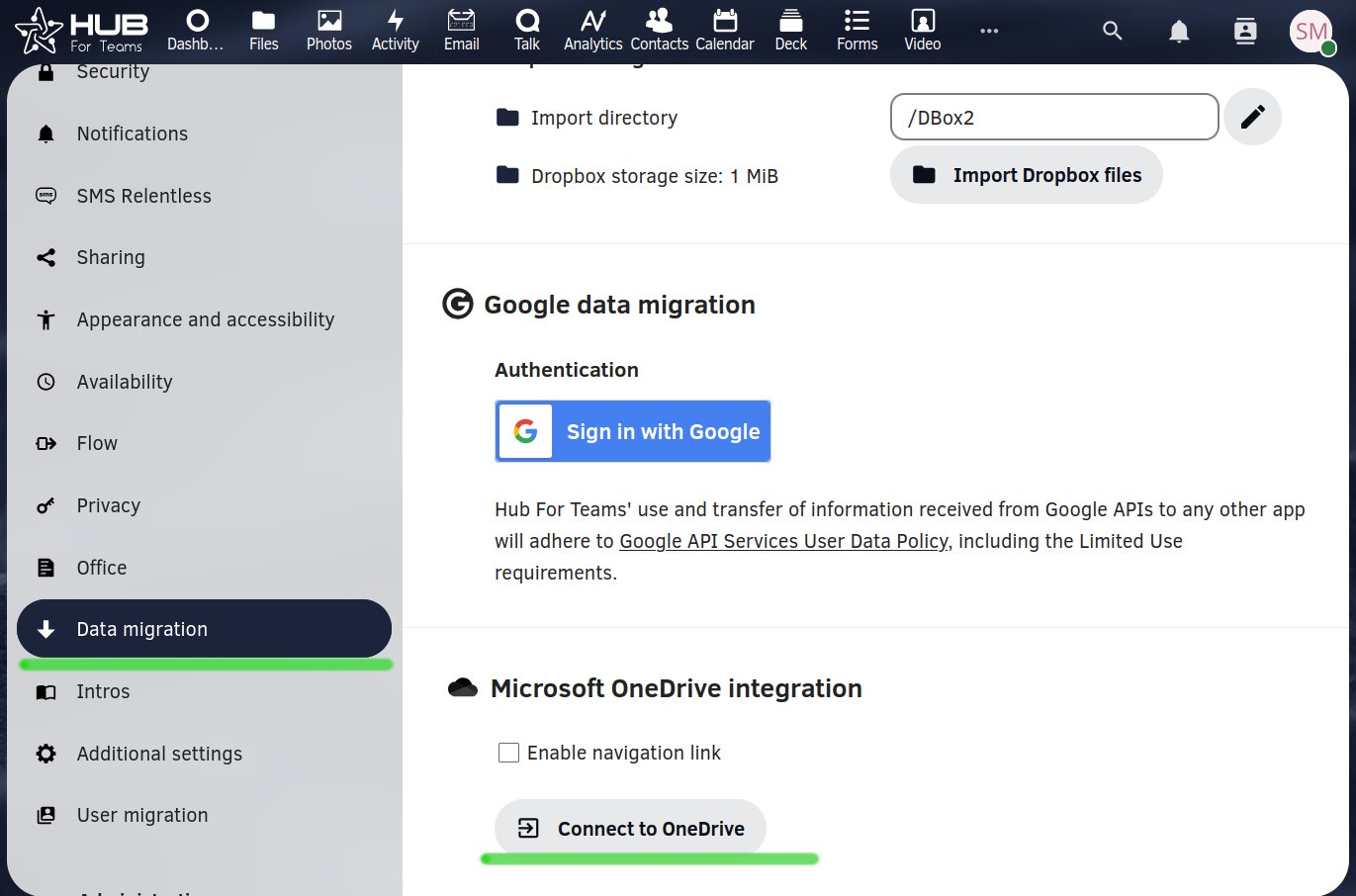Click Import Dropbox files button
This screenshot has height=896, width=1356.
[x=1026, y=175]
